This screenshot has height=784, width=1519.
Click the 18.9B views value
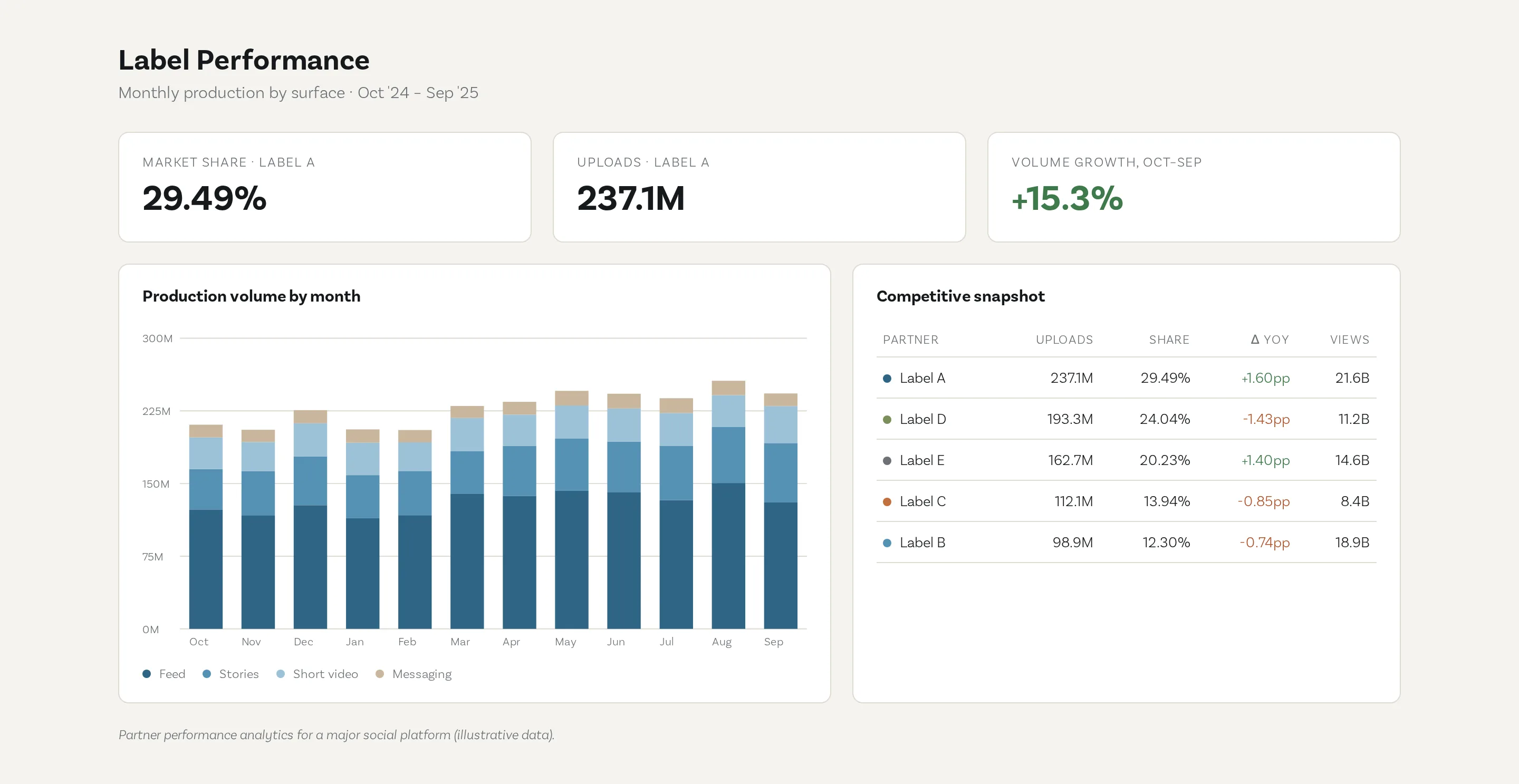pyautogui.click(x=1352, y=543)
